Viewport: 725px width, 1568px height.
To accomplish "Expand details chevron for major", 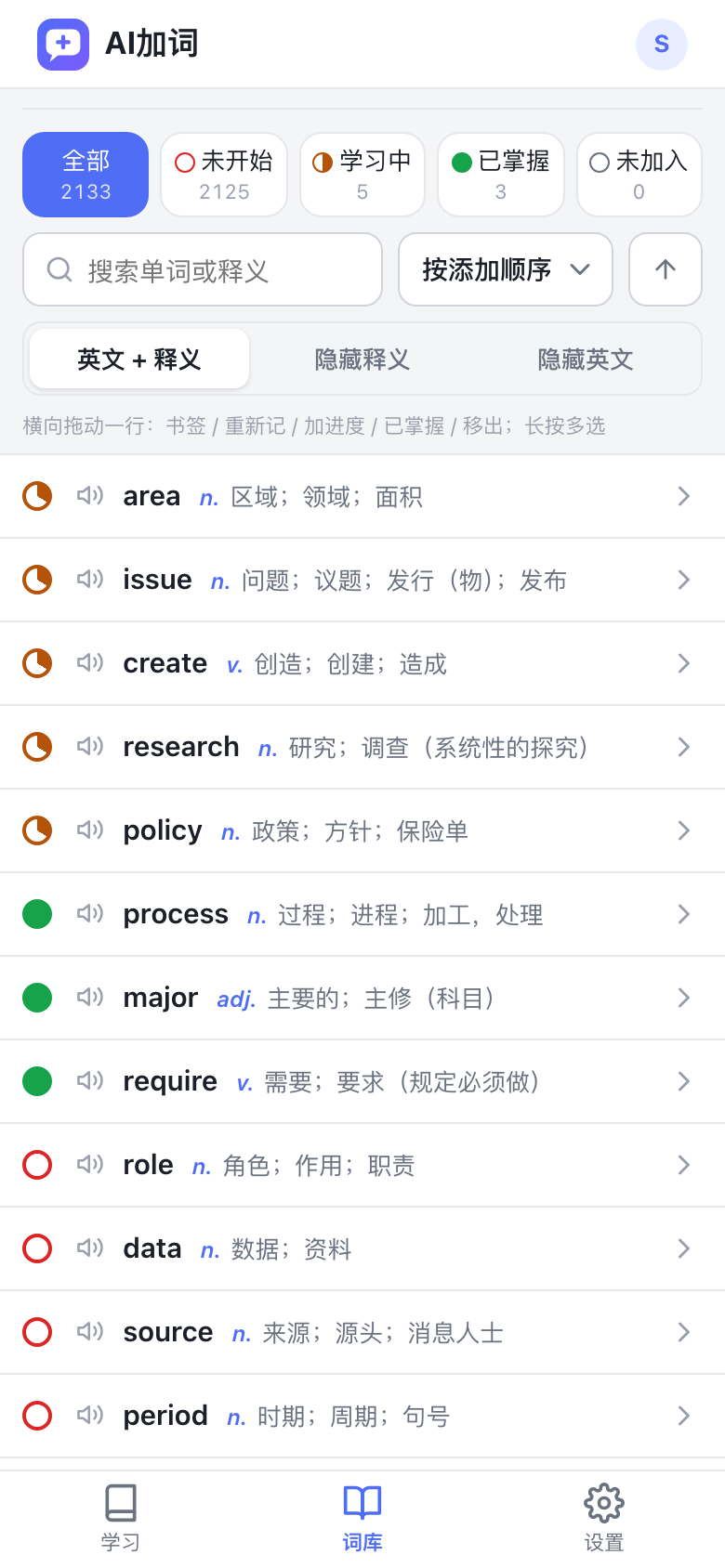I will pos(684,998).
